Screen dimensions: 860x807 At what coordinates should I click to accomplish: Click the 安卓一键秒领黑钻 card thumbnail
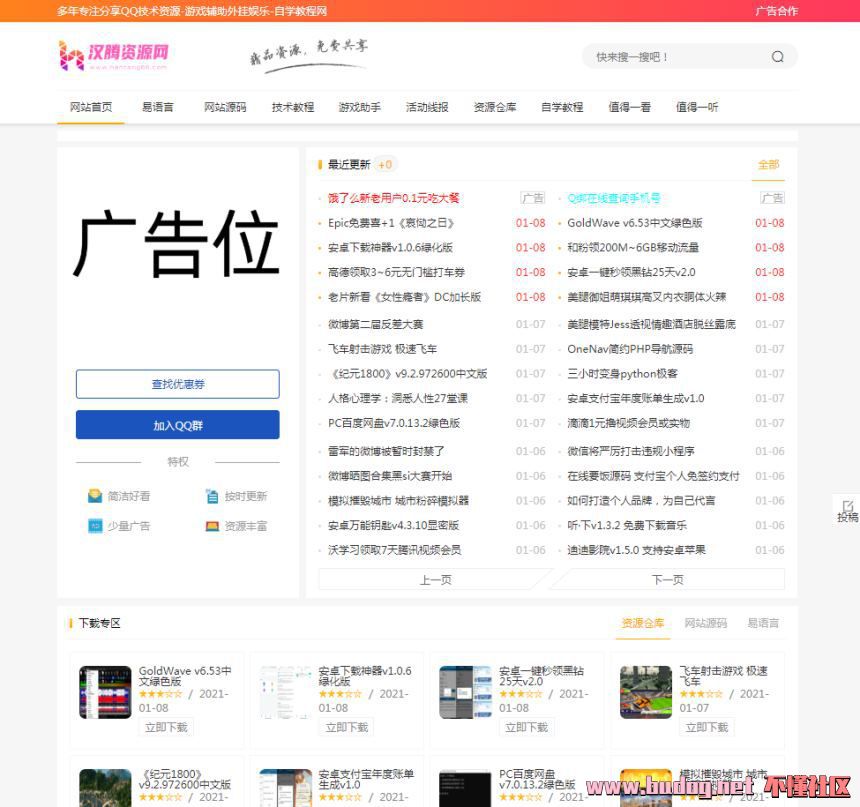click(465, 692)
